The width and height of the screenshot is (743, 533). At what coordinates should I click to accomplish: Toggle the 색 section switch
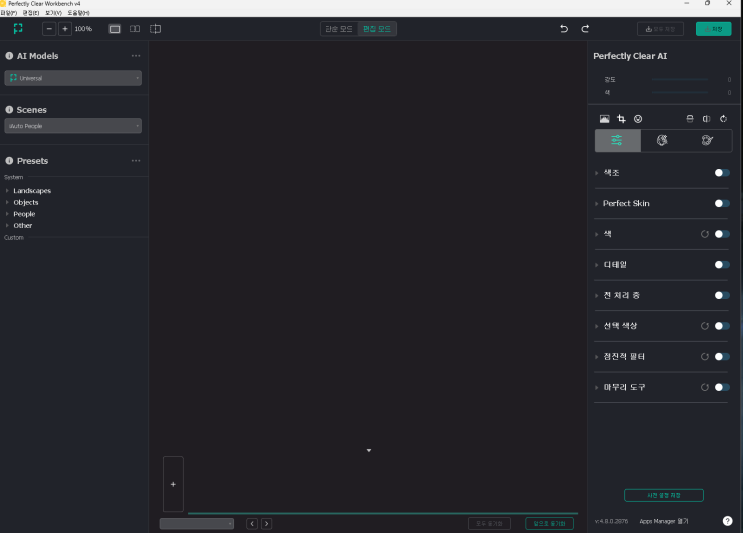(722, 234)
